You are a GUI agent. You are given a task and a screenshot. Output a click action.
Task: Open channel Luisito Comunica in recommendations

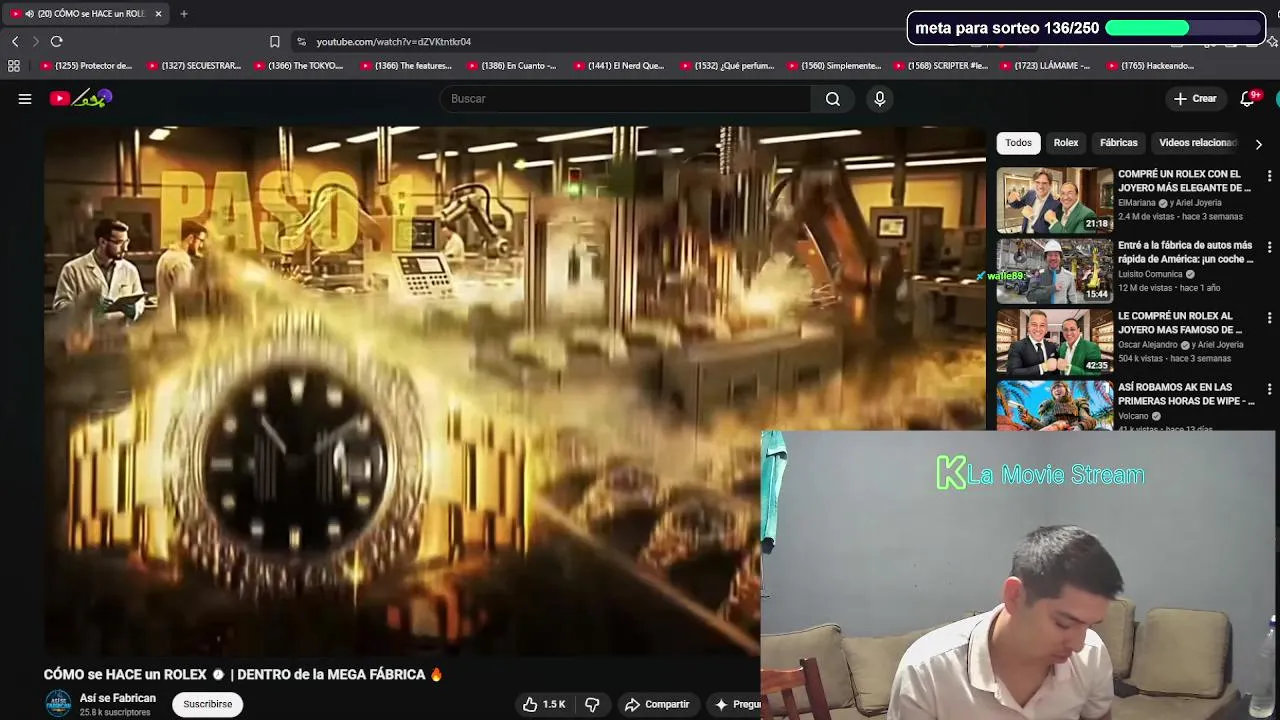1150,274
